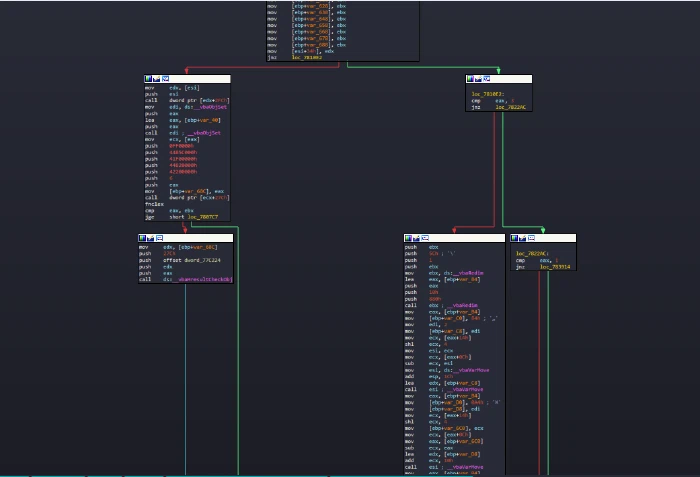This screenshot has width=700, height=477.
Task: Click pencil edit icon on __vbaRedim block
Action: point(417,238)
